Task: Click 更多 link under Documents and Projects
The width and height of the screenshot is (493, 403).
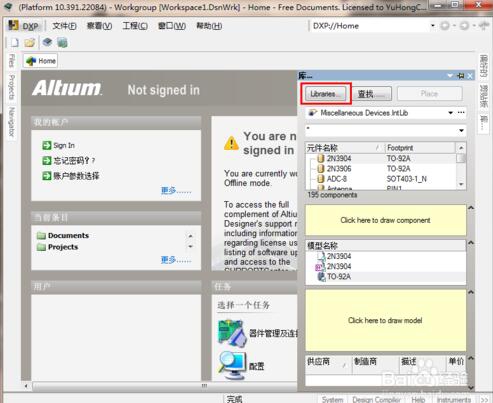Action: (176, 260)
